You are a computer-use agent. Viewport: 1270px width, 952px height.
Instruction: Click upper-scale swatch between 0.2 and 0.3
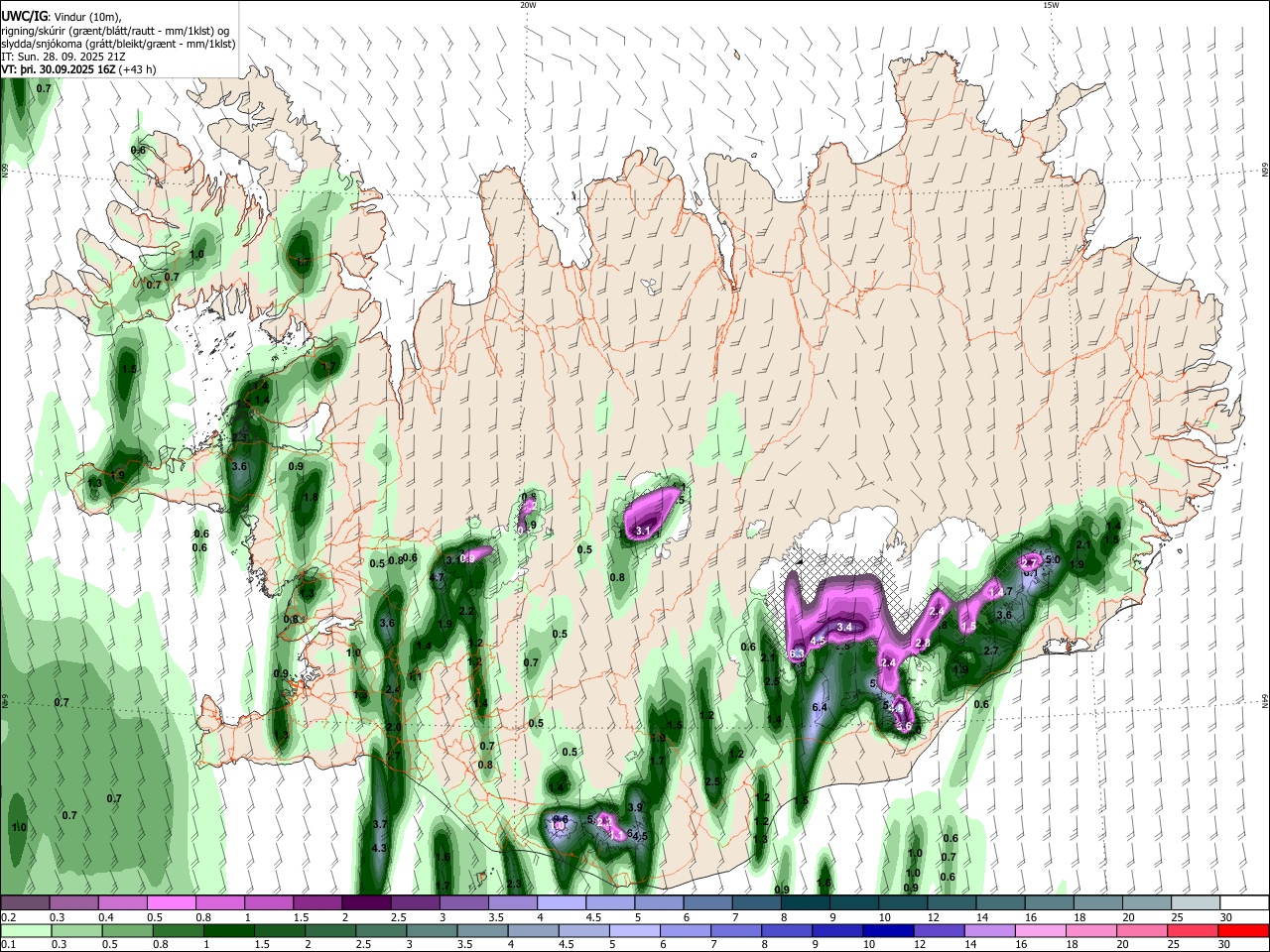coord(25,902)
